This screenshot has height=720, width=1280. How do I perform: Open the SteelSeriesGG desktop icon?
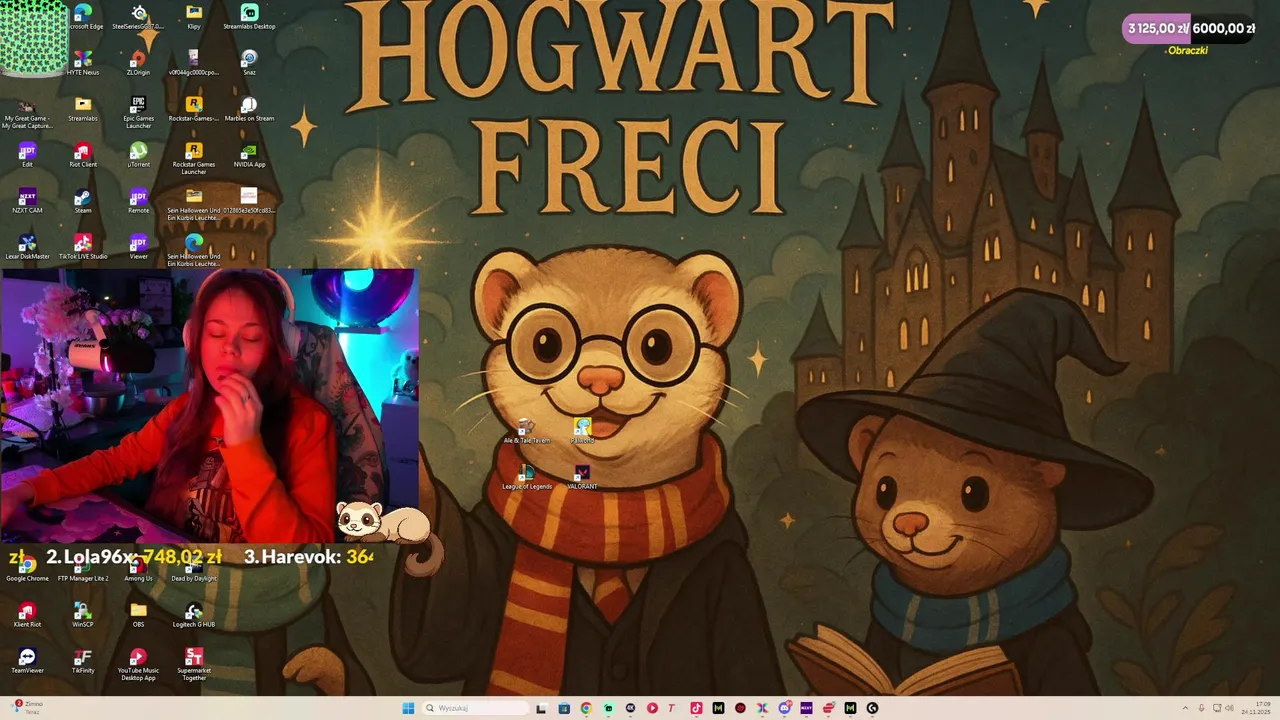tap(139, 17)
